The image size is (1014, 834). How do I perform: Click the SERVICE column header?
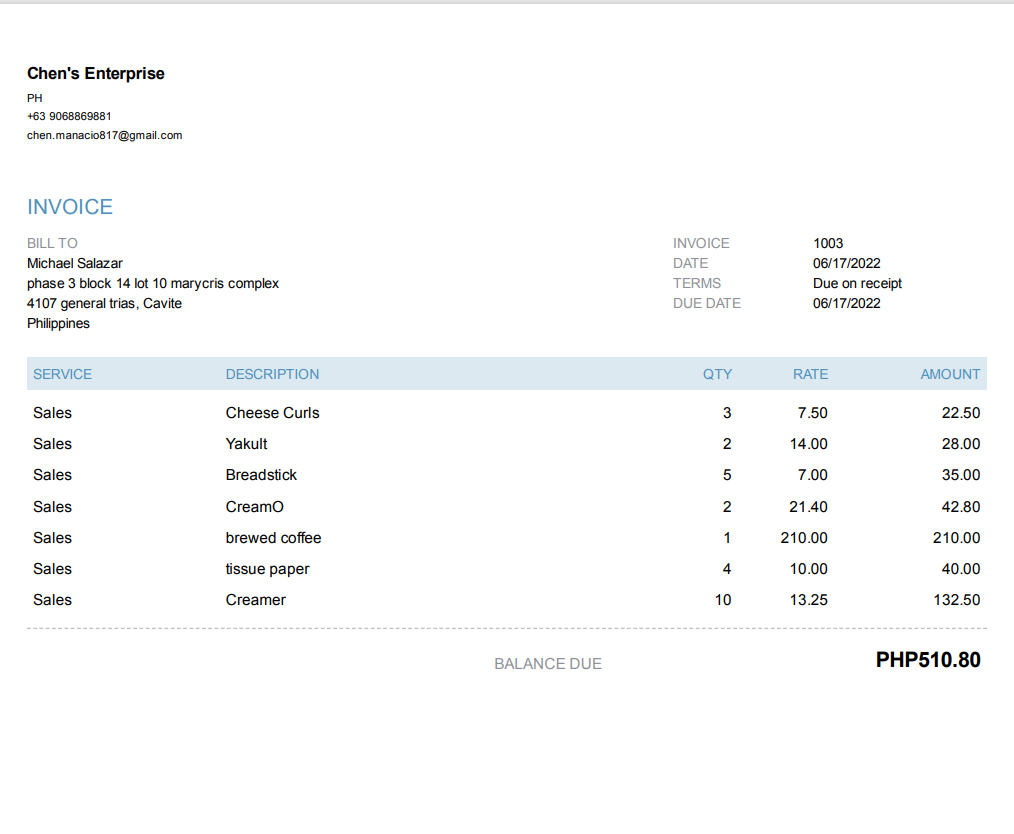tap(63, 374)
